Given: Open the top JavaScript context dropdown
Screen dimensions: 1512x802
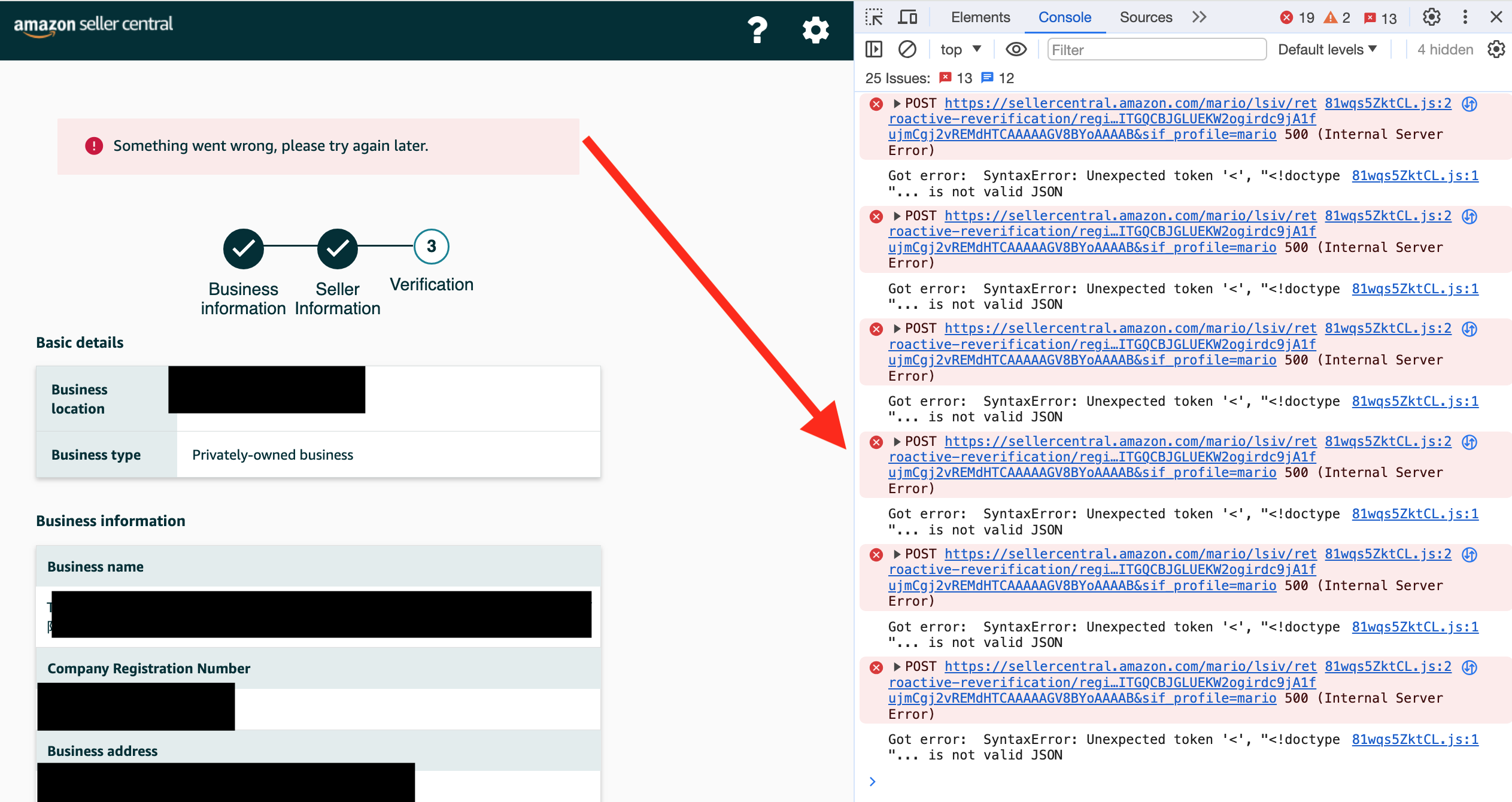Looking at the screenshot, I should 961,49.
